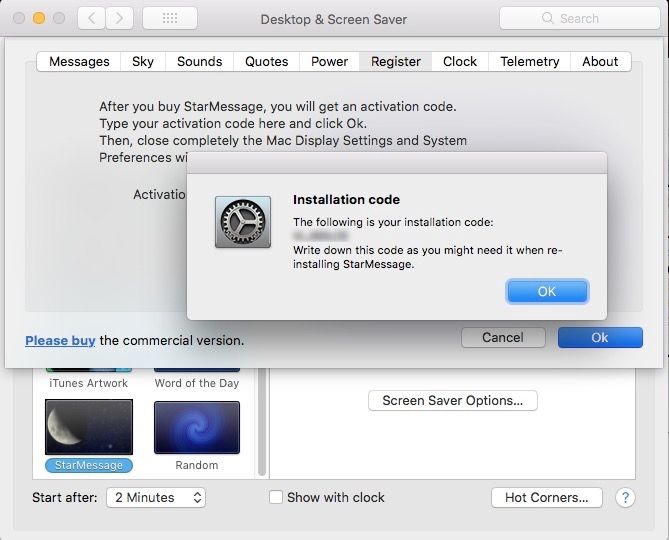Select the StarMessage moon thumbnail
Image resolution: width=669 pixels, height=540 pixels.
click(x=89, y=427)
